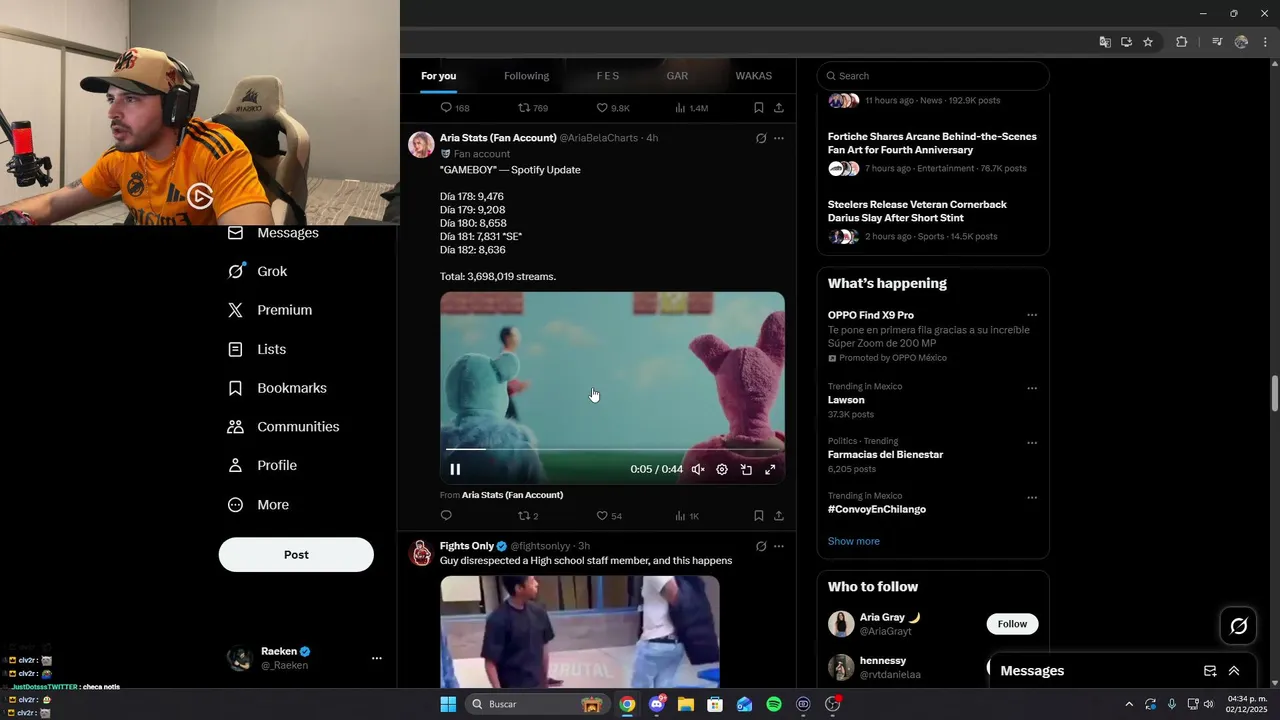Image resolution: width=1280 pixels, height=720 pixels.
Task: Open more options on Aria Stats post
Action: pos(779,138)
